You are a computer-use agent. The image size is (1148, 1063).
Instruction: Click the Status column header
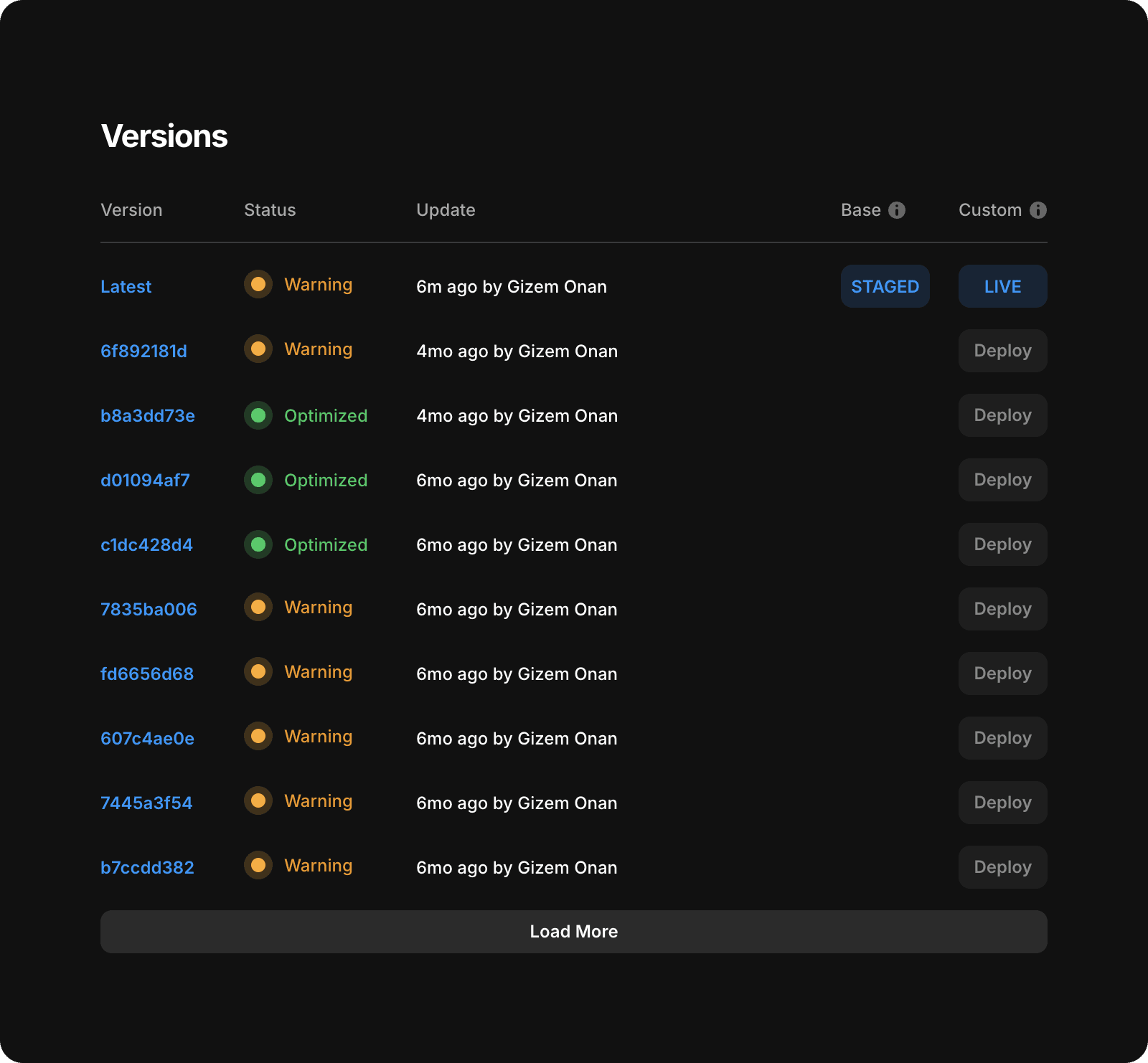[270, 210]
